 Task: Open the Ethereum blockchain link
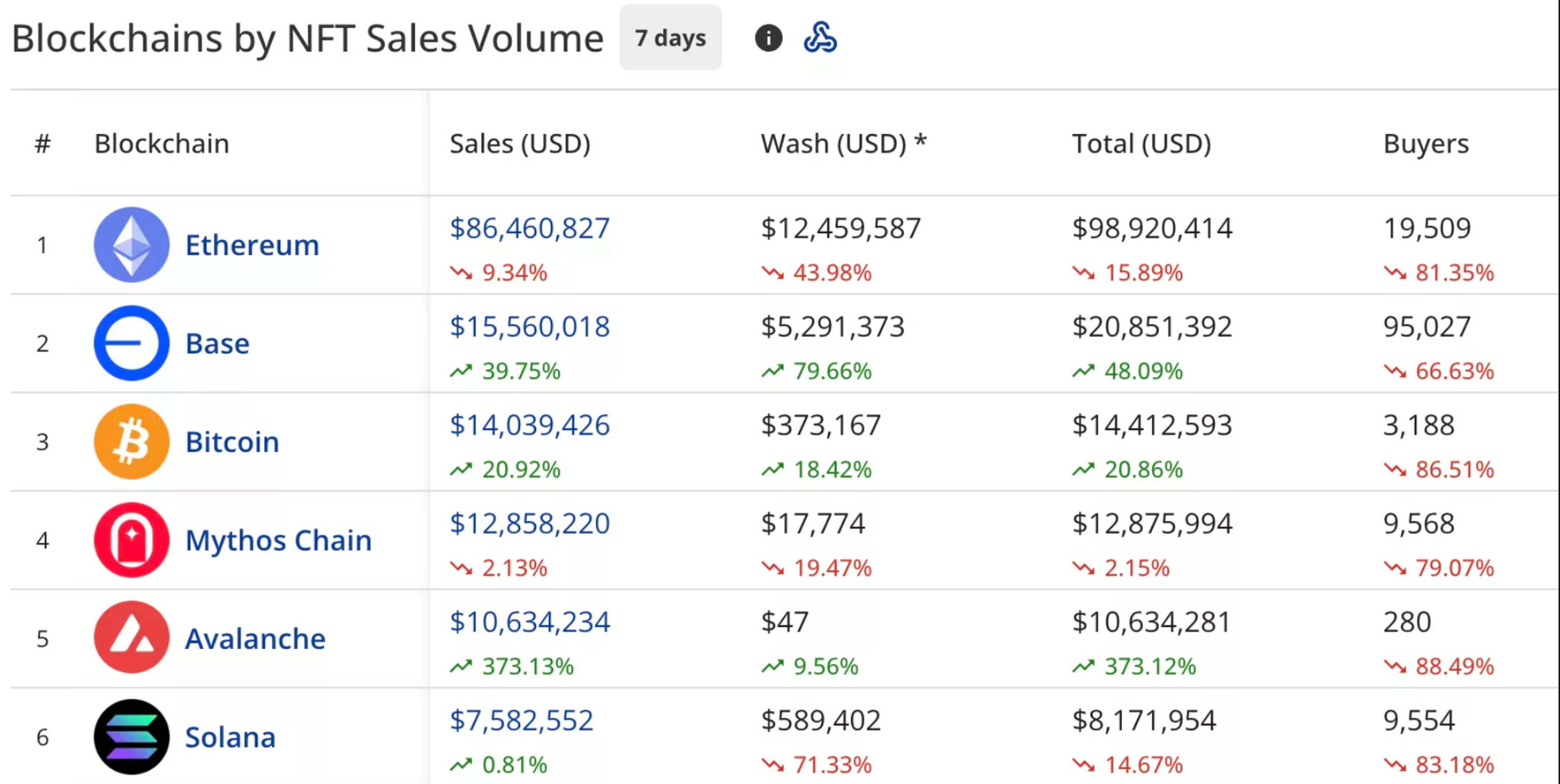click(x=252, y=245)
